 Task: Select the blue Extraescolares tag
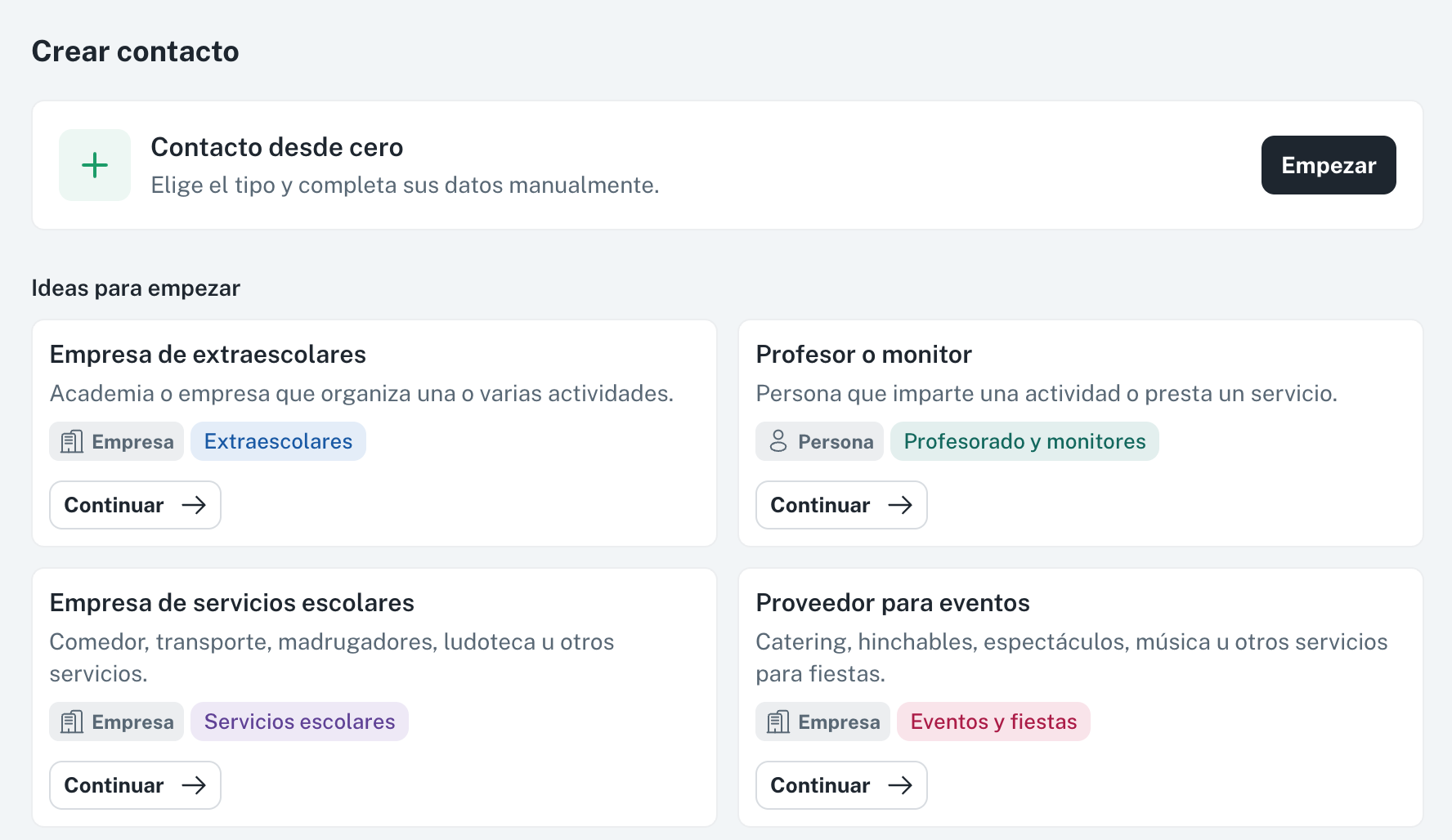278,441
